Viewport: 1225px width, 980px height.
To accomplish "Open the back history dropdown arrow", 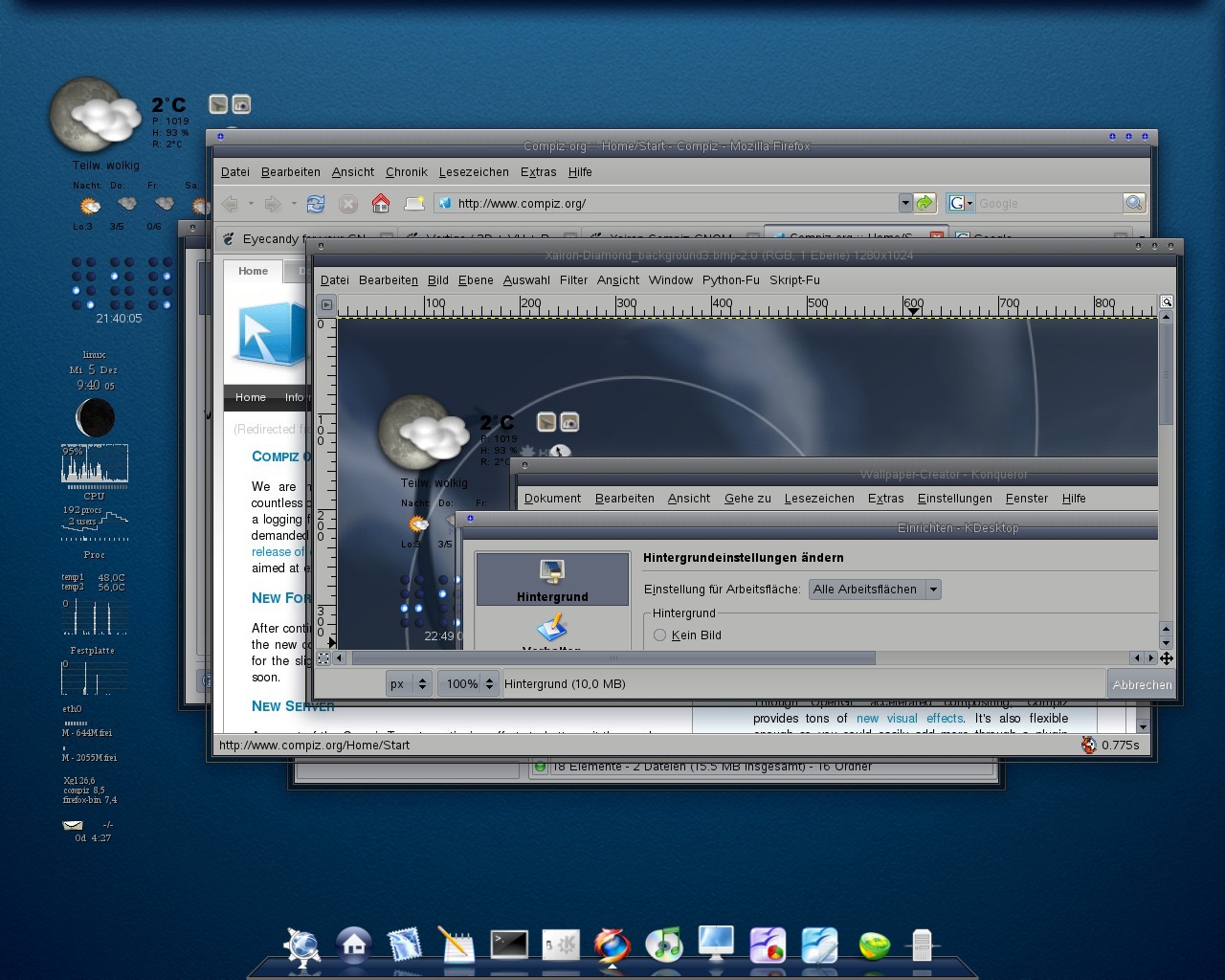I will tap(251, 204).
